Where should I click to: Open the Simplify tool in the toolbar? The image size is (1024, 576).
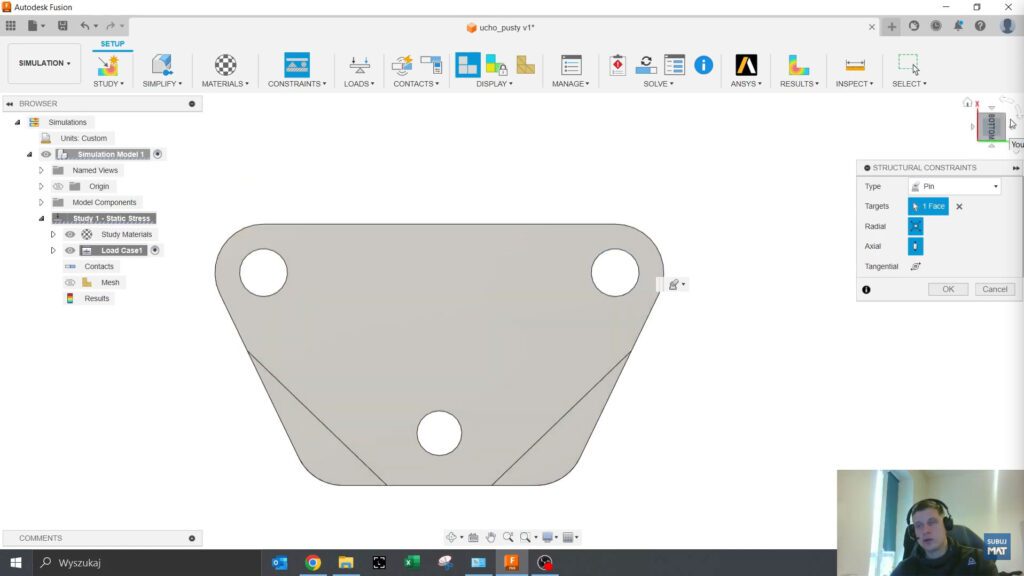161,66
